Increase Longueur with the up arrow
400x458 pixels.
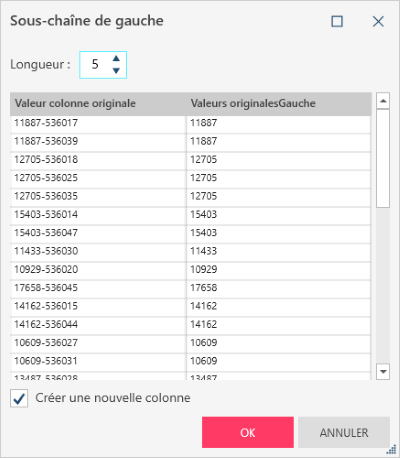coord(116,59)
